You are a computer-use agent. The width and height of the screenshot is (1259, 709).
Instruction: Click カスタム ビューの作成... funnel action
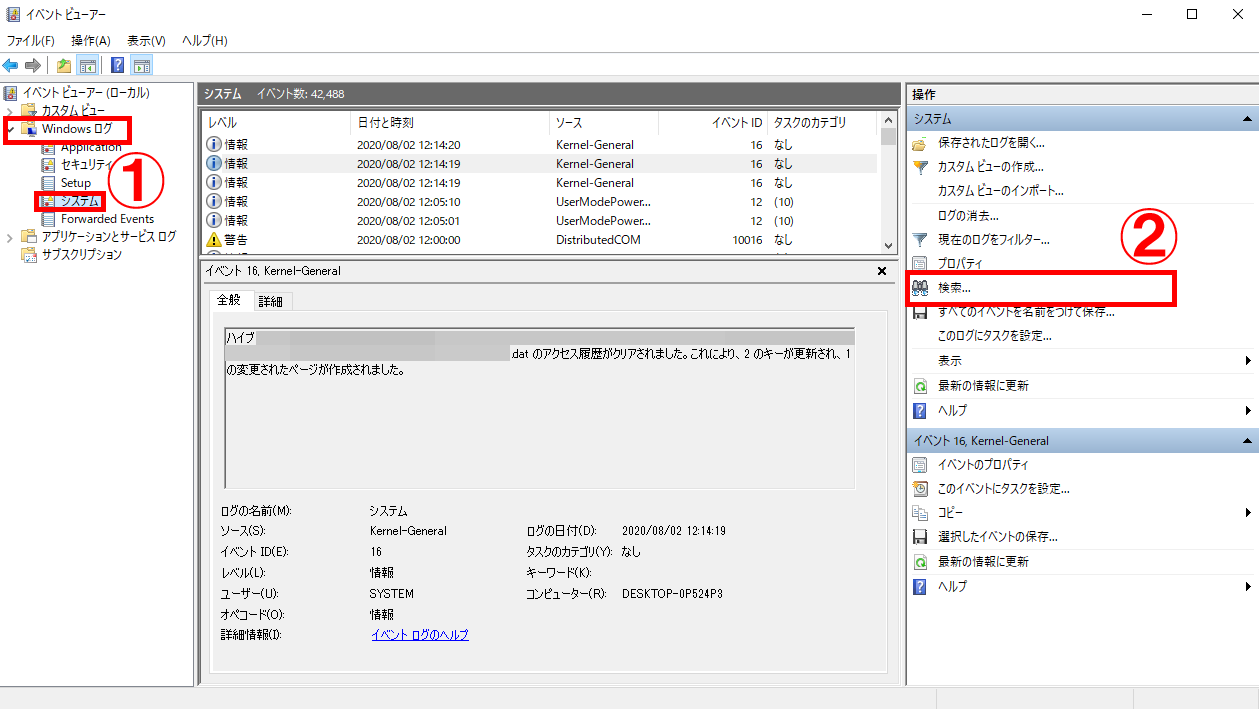coord(990,167)
